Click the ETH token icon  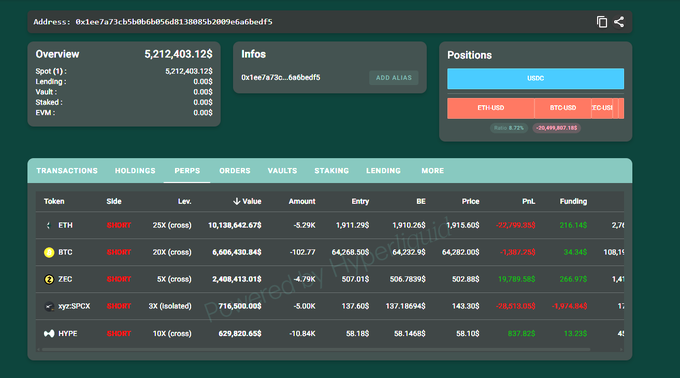click(49, 225)
